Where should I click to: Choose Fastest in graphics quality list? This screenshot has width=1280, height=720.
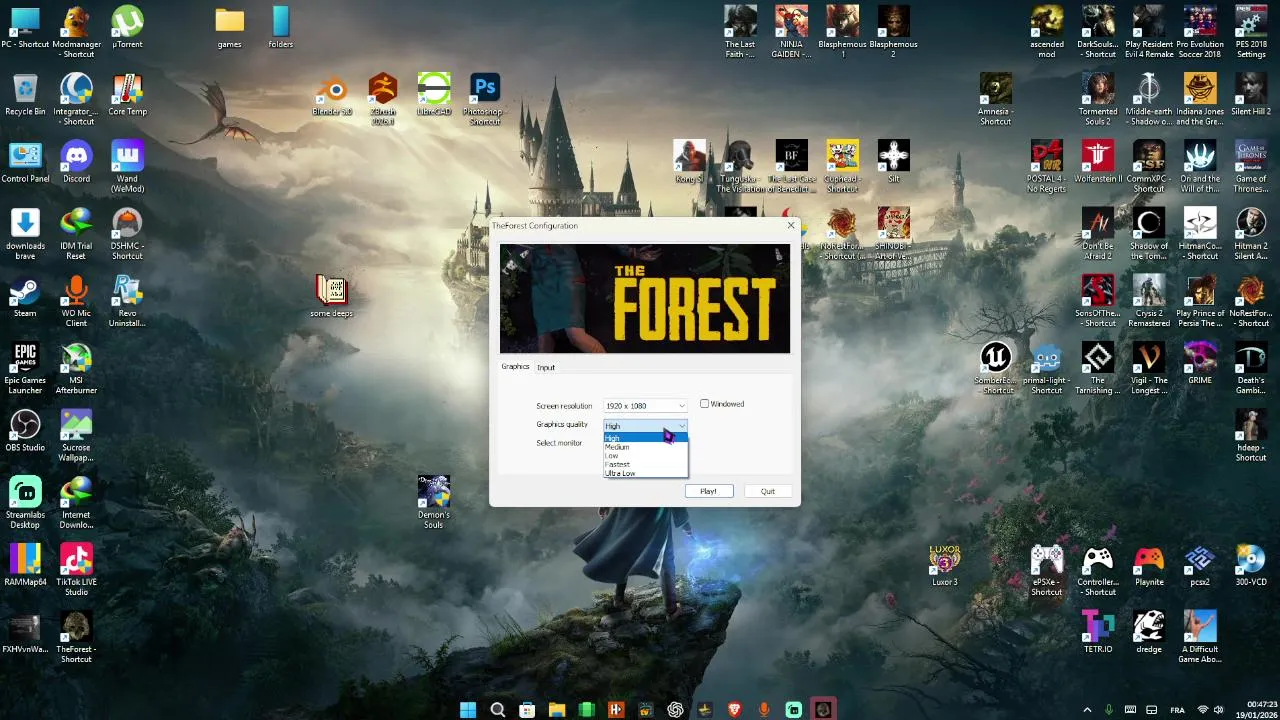click(x=645, y=465)
